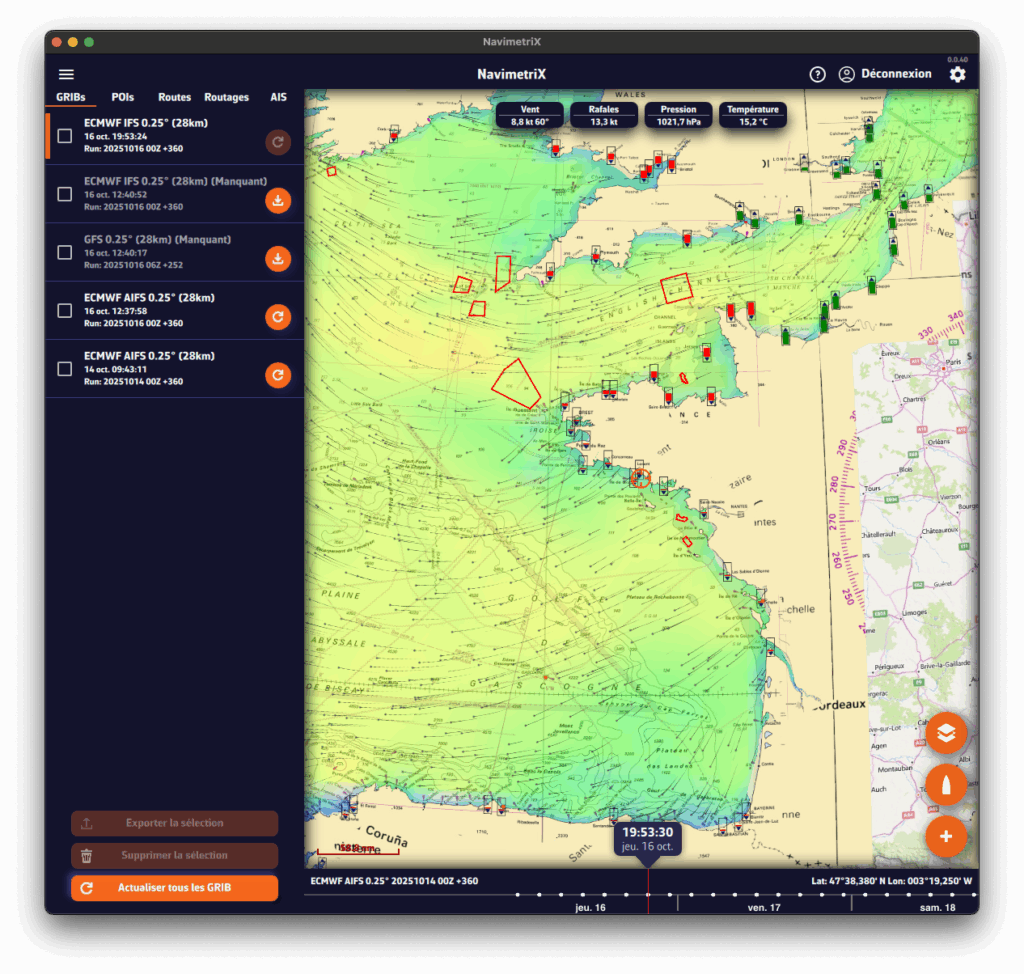The width and height of the screenshot is (1024, 974).
Task: Open the help question mark icon
Action: pyautogui.click(x=817, y=74)
